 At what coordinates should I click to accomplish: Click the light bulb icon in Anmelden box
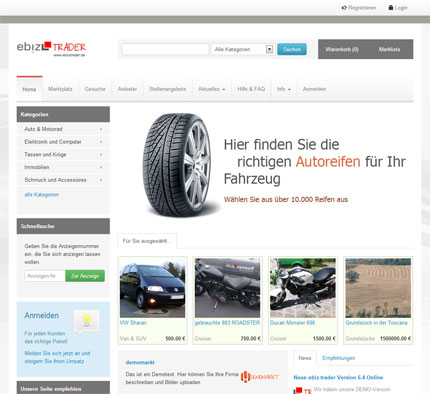click(87, 321)
